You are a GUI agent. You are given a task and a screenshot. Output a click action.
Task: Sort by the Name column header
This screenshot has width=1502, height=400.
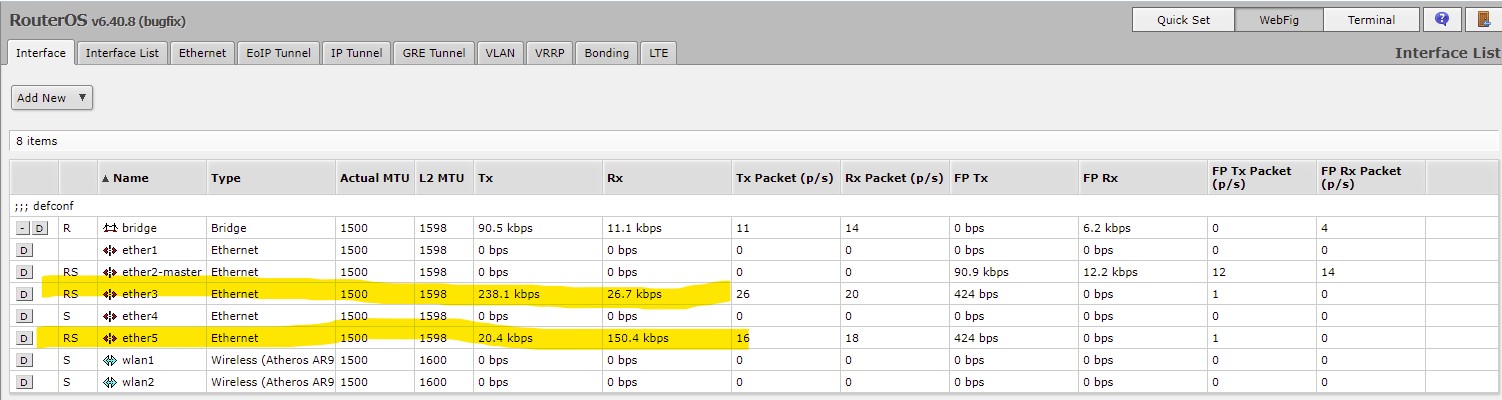pyautogui.click(x=152, y=178)
